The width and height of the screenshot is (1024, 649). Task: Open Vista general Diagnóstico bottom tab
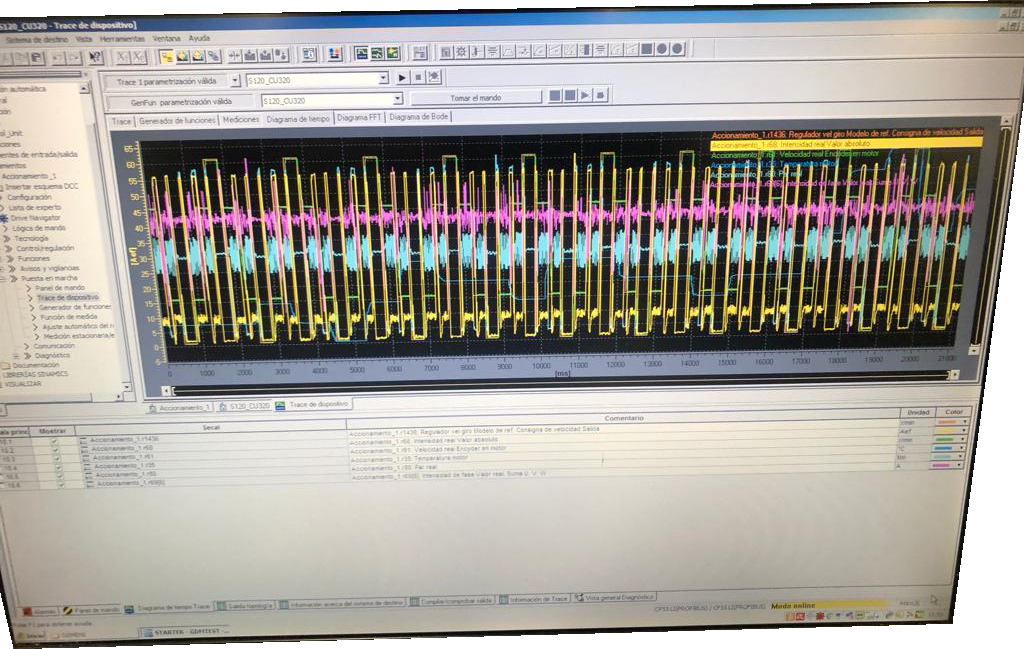[615, 597]
